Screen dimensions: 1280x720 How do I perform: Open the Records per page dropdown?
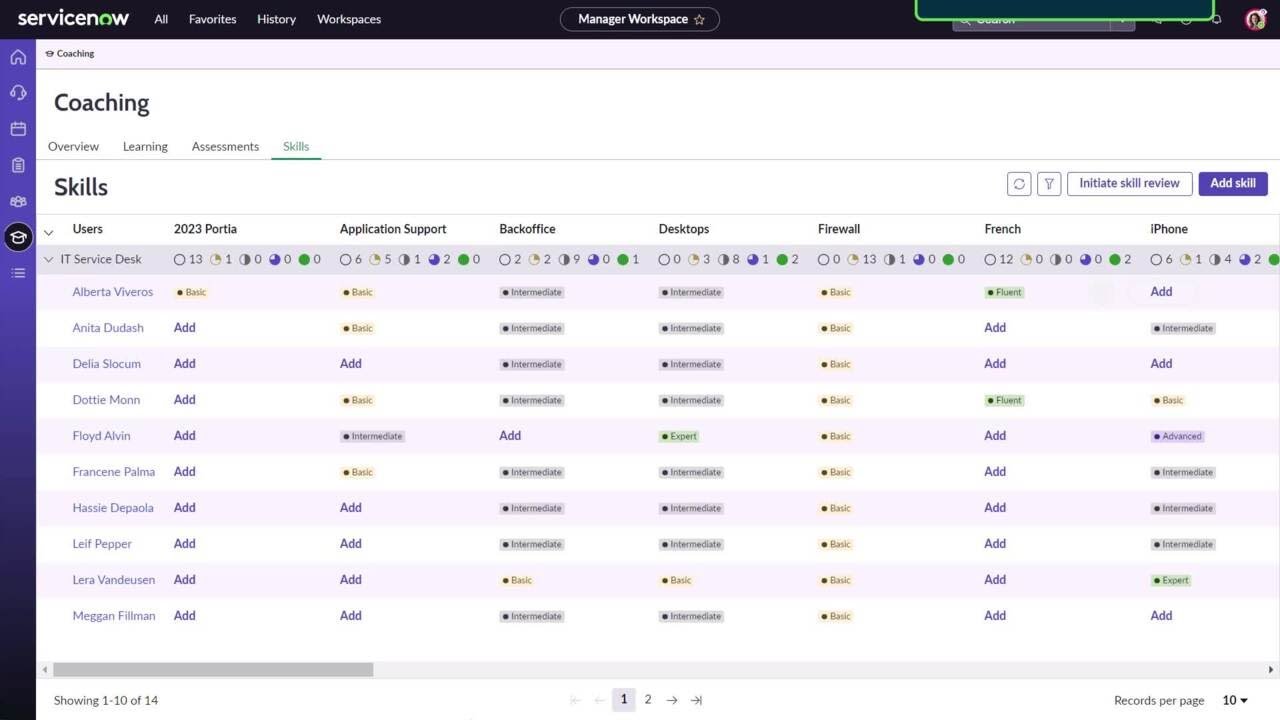pyautogui.click(x=1234, y=700)
